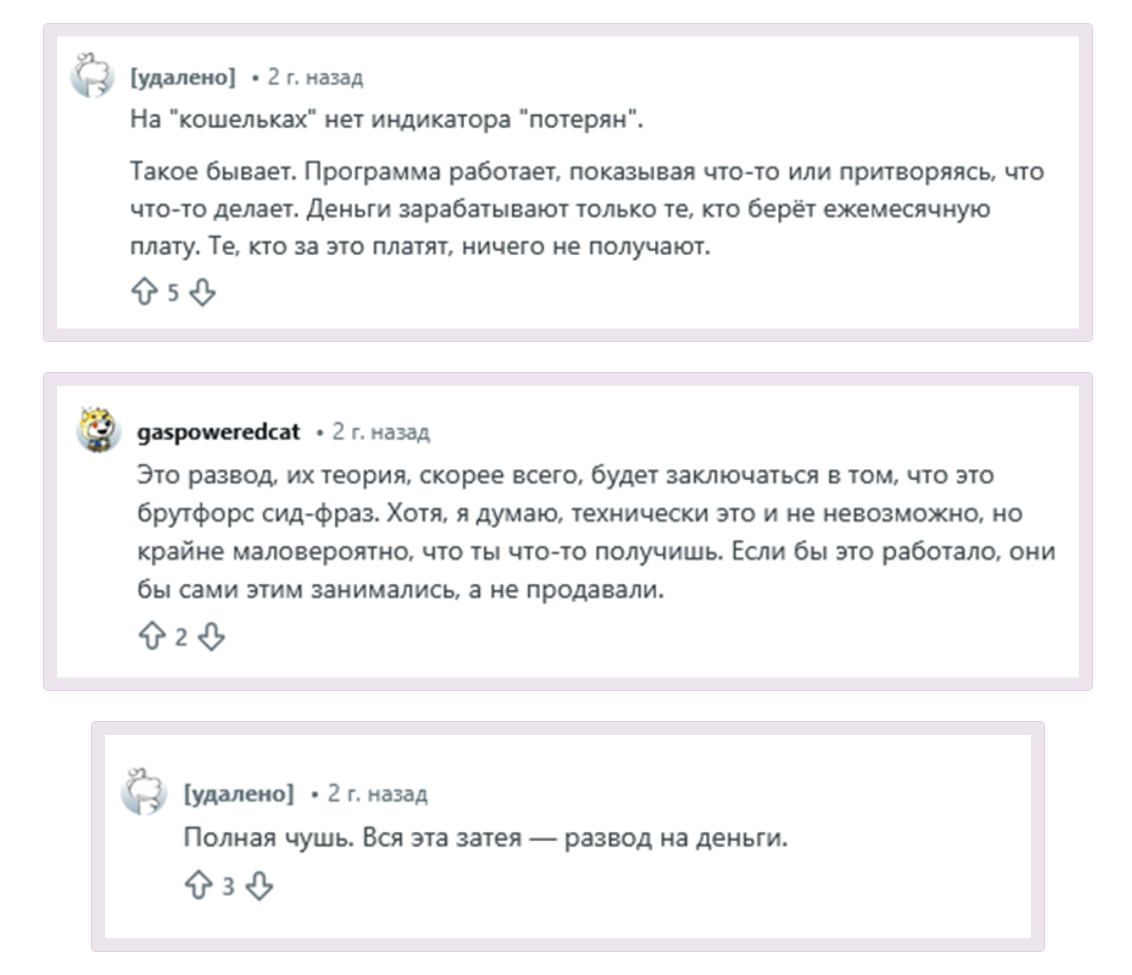This screenshot has width=1132, height=975.
Task: Downvote gaspoweredcat's comment
Action: pos(211,636)
